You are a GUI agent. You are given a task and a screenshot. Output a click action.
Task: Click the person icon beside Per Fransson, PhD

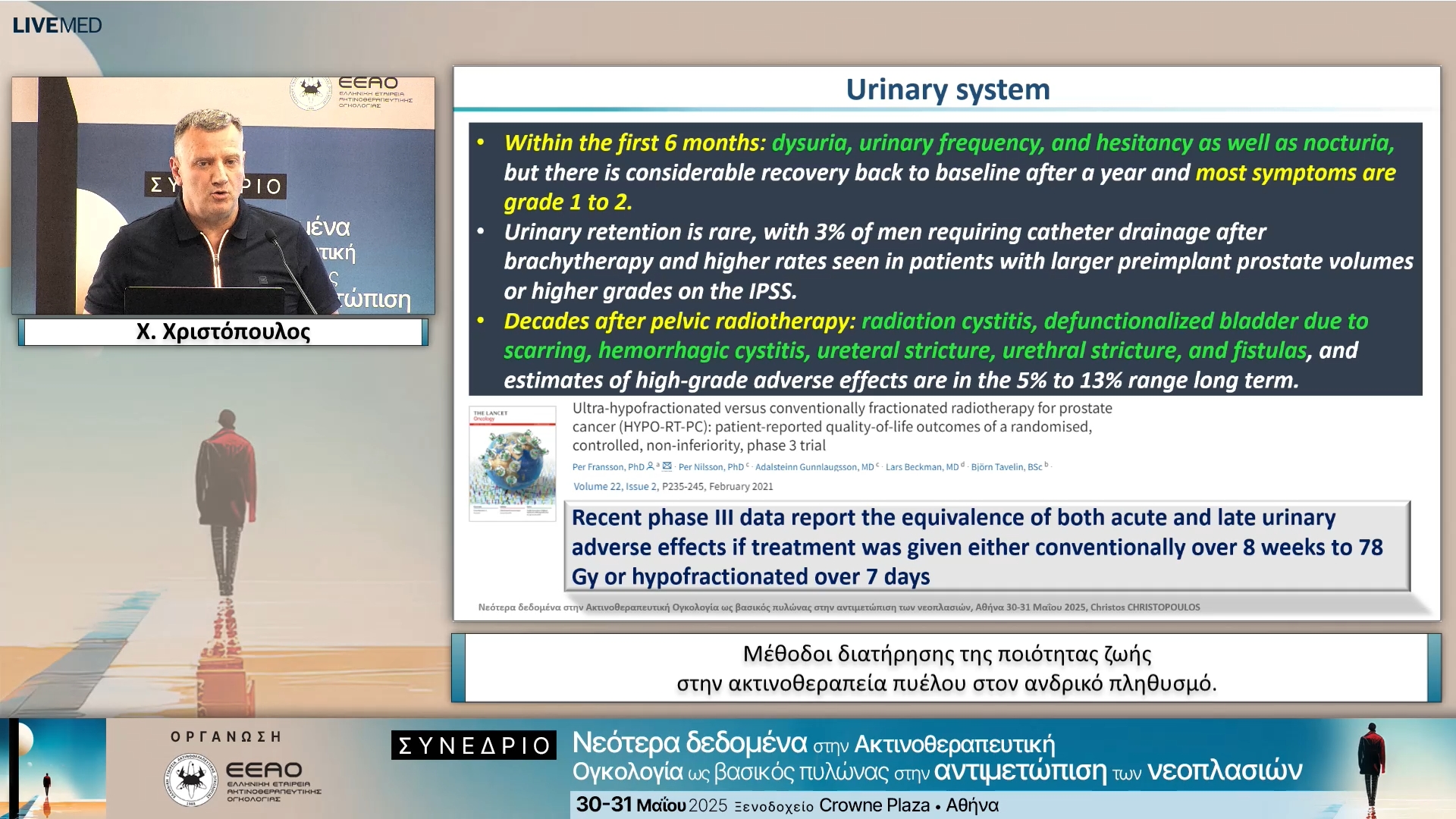coord(651,466)
